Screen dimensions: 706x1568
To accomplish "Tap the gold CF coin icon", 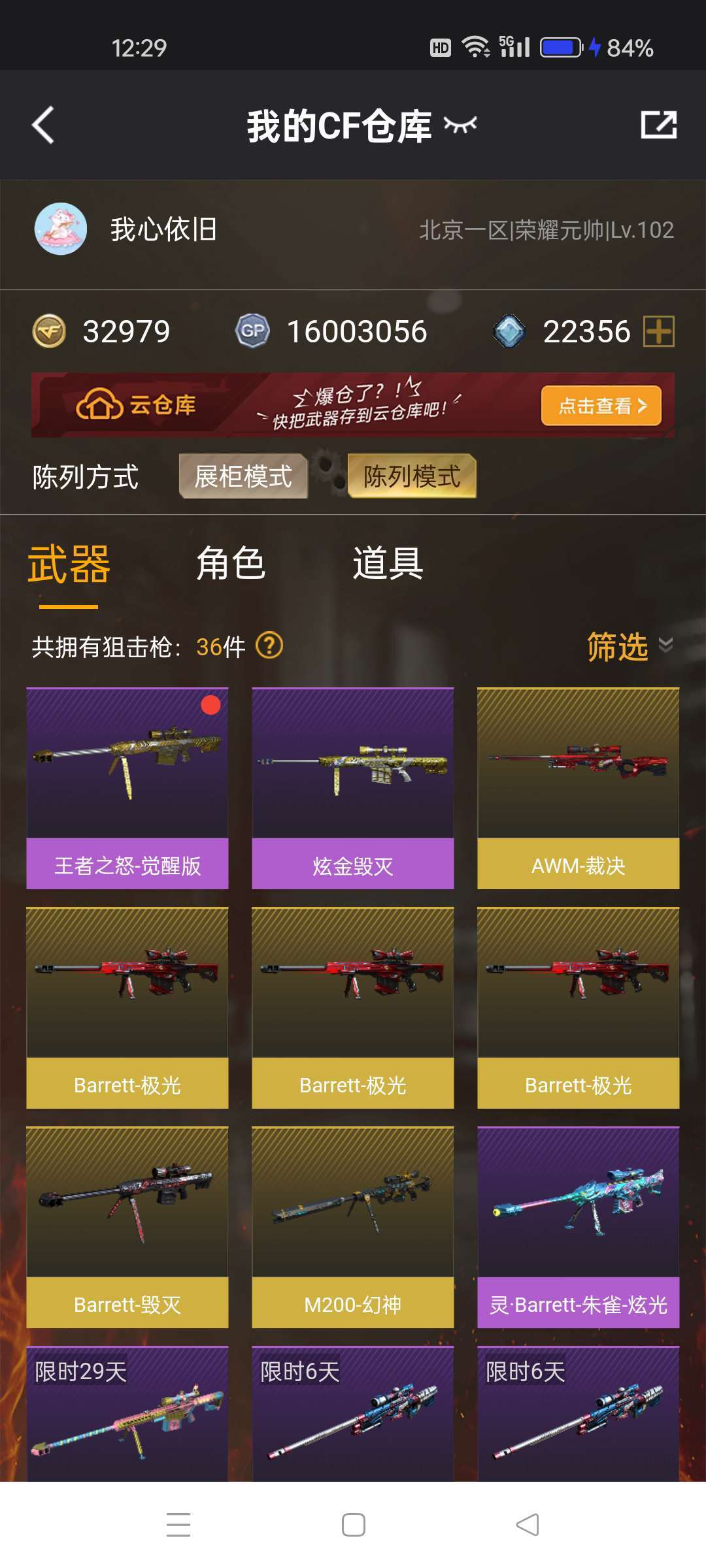I will click(49, 331).
